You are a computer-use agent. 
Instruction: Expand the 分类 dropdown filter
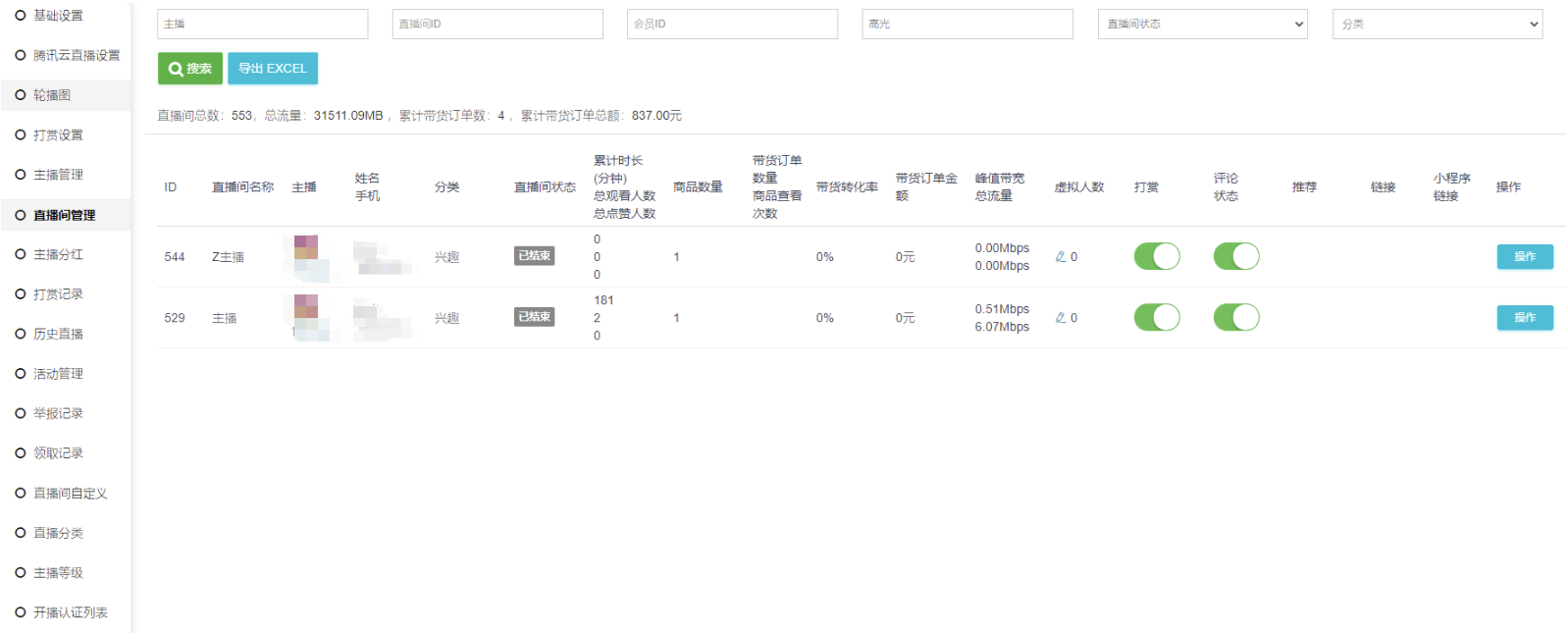(1437, 25)
